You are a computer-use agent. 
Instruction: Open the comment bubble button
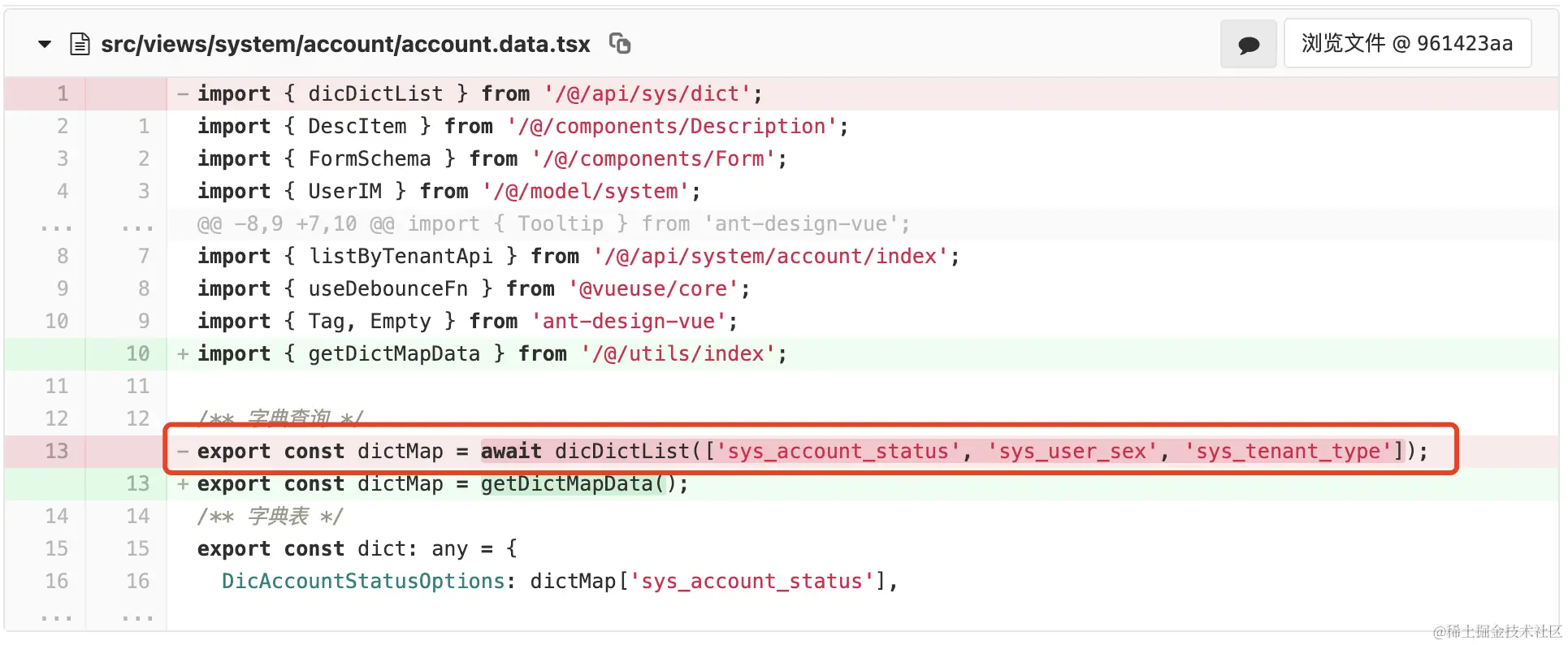1249,44
